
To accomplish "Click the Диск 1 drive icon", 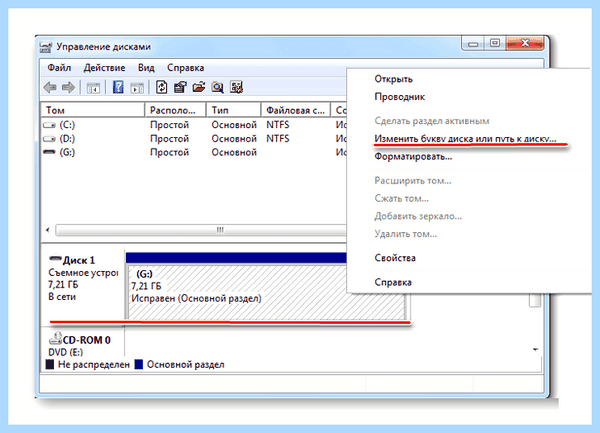I will pos(55,259).
